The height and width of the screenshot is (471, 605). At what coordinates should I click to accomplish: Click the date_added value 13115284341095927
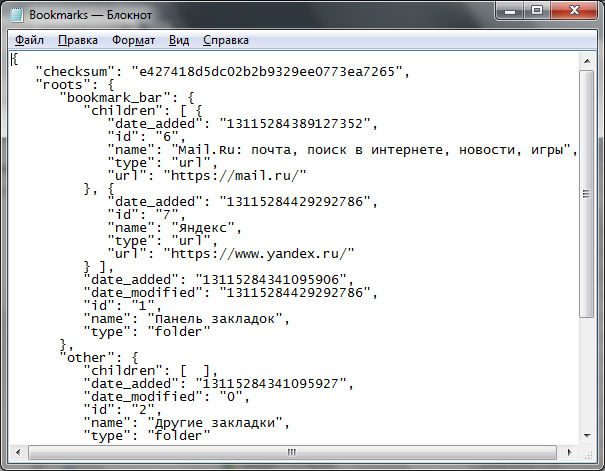271,384
